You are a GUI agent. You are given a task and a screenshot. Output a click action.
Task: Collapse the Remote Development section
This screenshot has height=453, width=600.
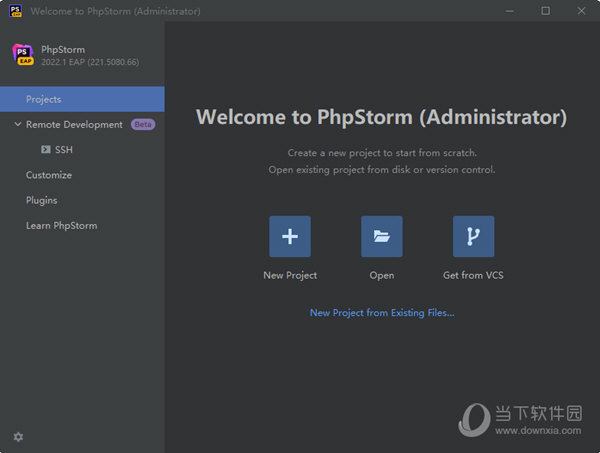pos(18,124)
